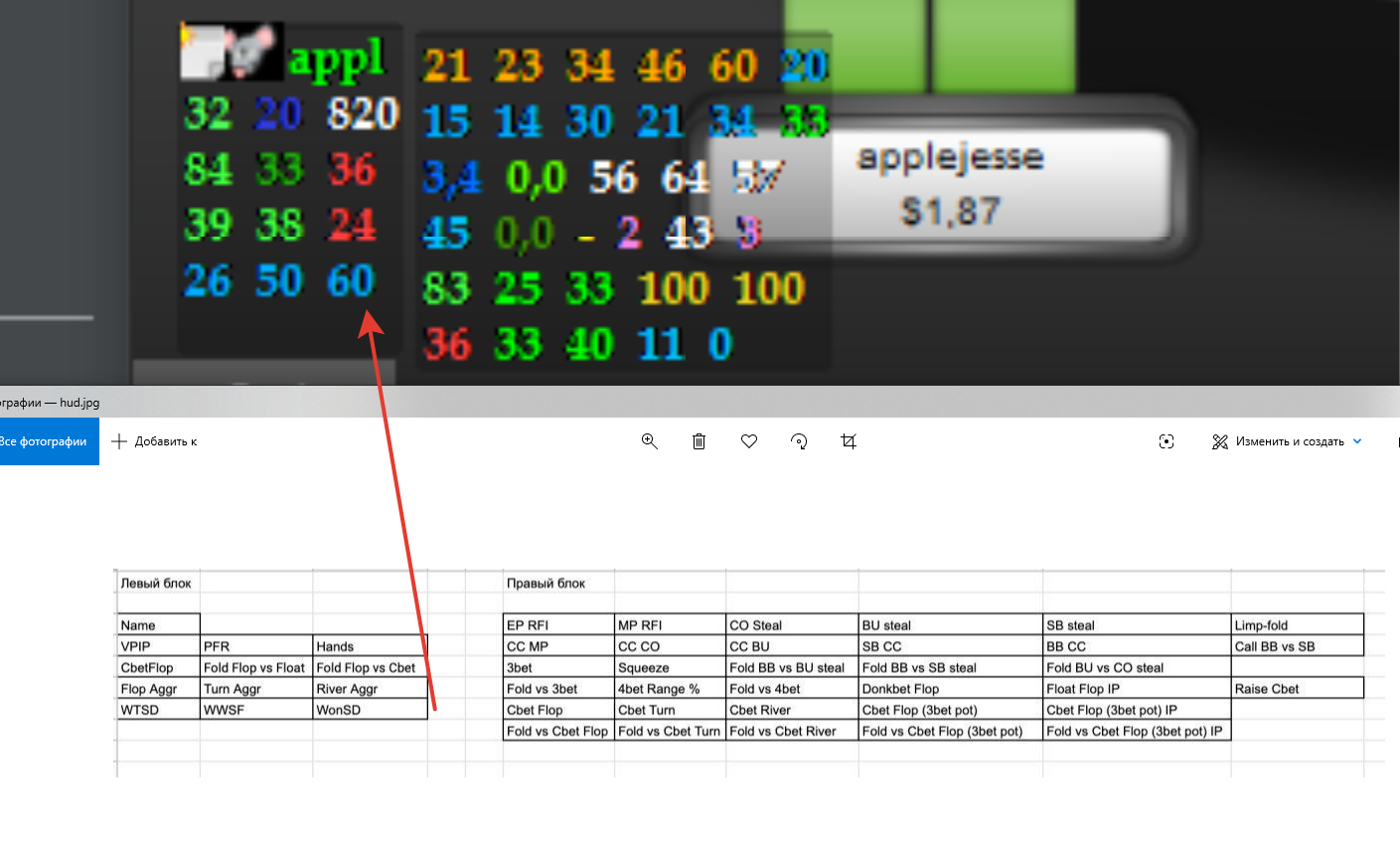
Task: Click the green 83 stat in right HUD
Action: coord(446,289)
